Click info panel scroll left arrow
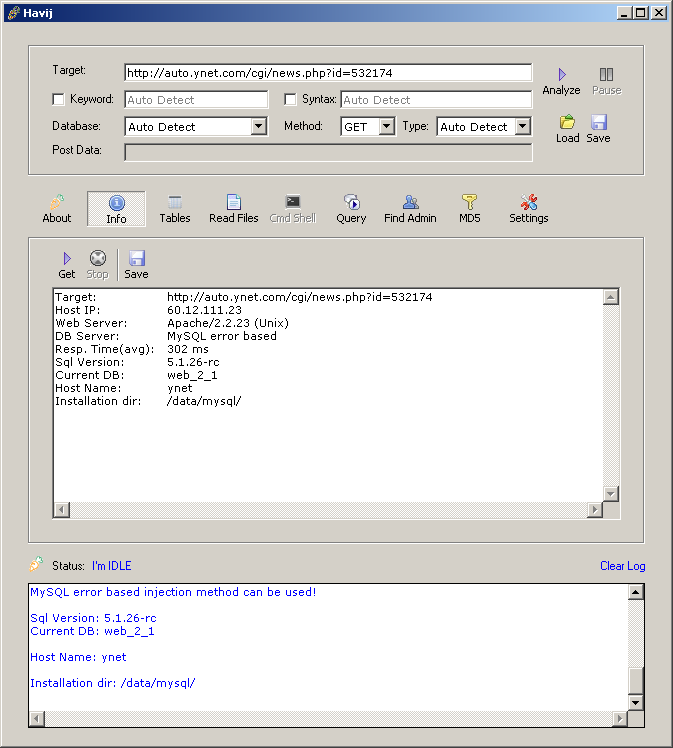 click(62, 509)
